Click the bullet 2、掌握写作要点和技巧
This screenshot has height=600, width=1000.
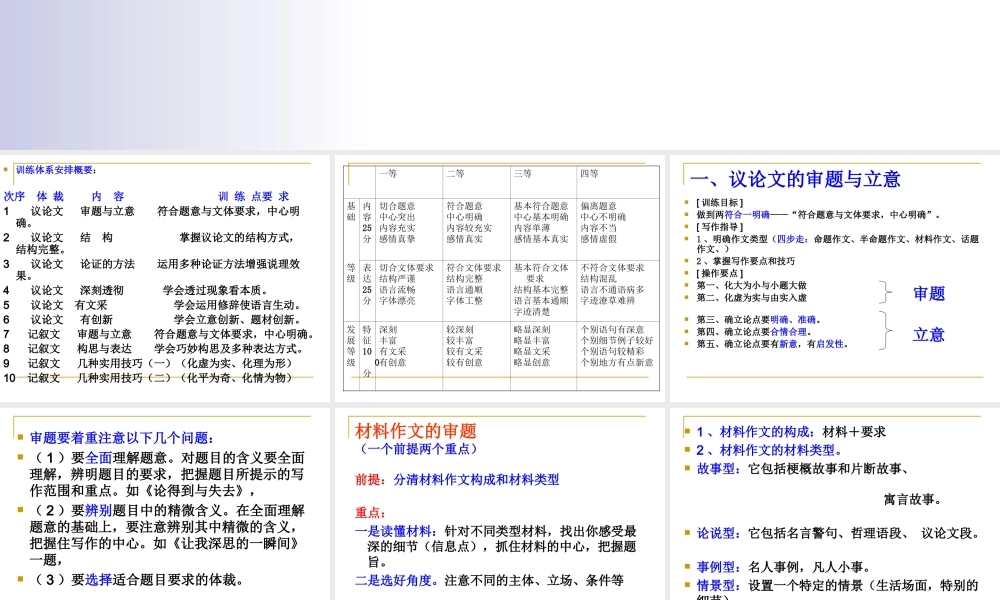click(746, 261)
